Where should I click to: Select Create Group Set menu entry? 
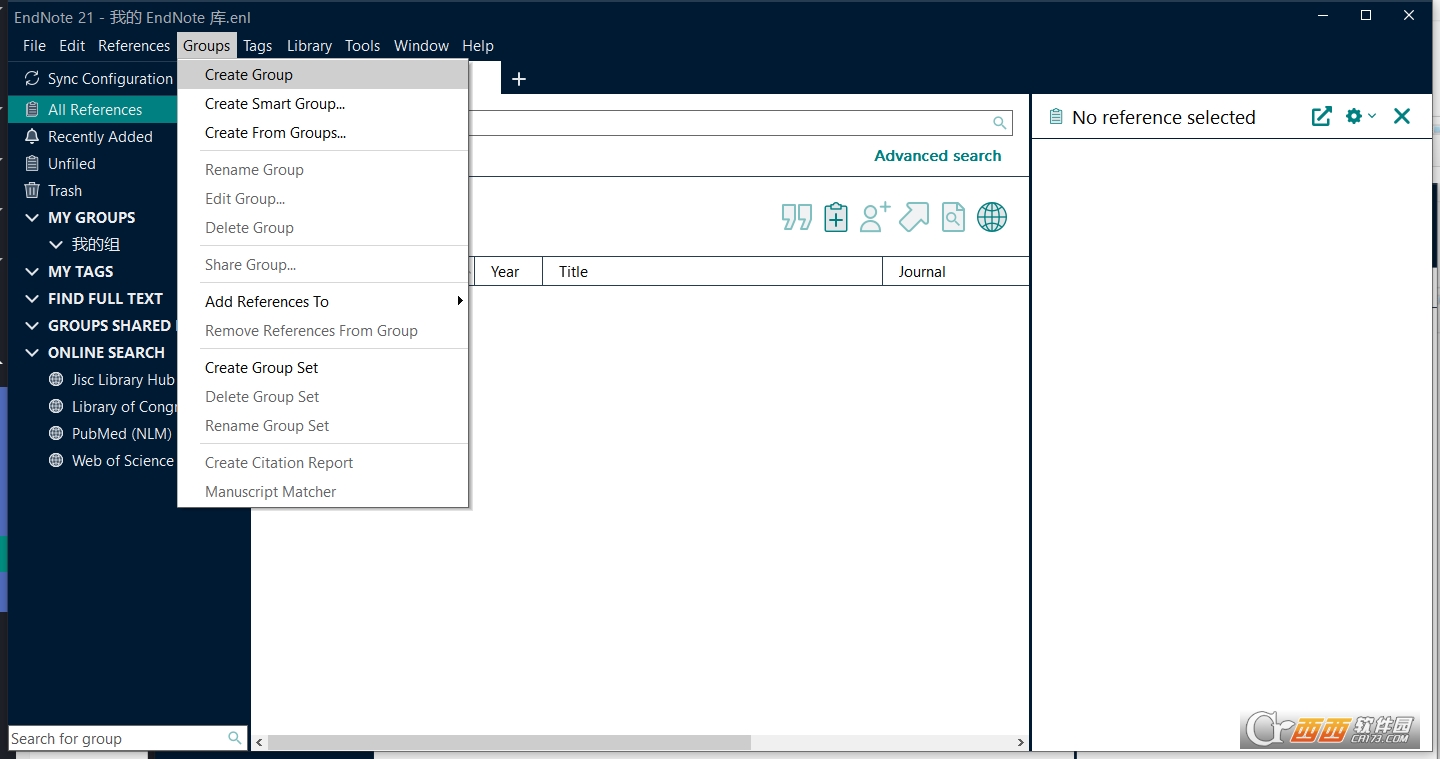323,368
